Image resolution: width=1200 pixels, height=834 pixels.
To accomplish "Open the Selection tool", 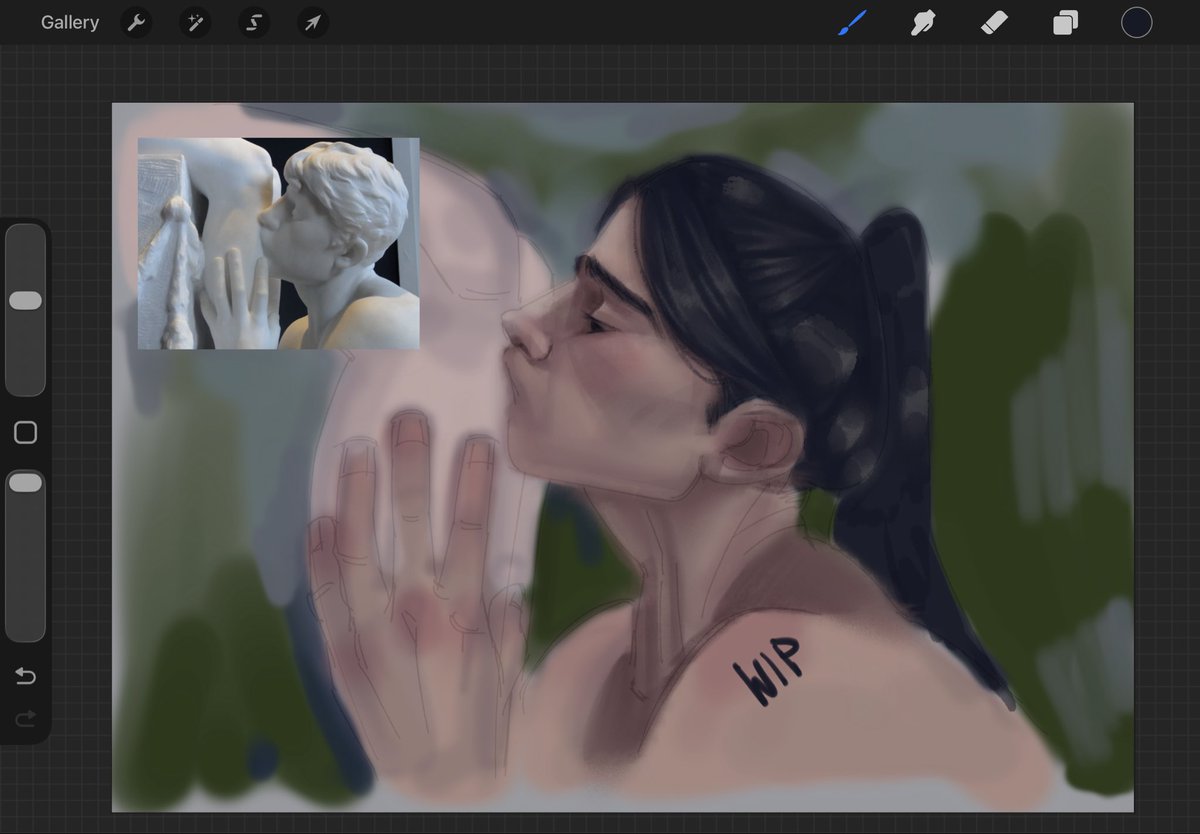I will click(x=254, y=22).
